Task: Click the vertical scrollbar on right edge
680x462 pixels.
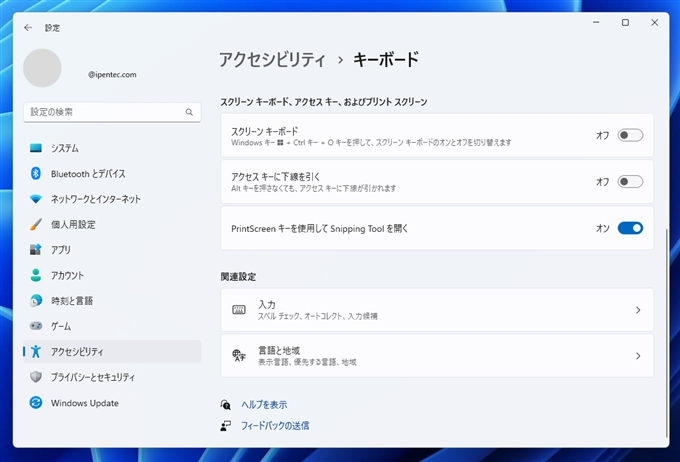Action: (667, 333)
